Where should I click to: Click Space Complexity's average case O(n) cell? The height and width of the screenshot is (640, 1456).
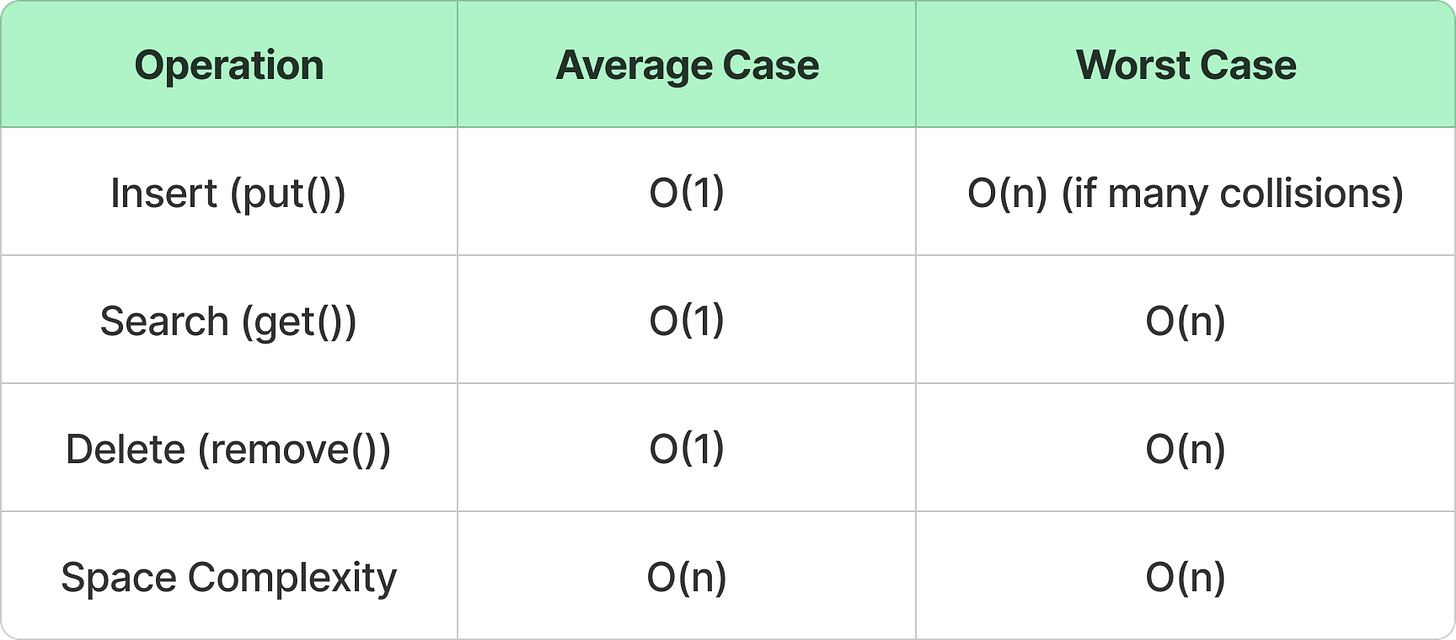click(x=687, y=577)
